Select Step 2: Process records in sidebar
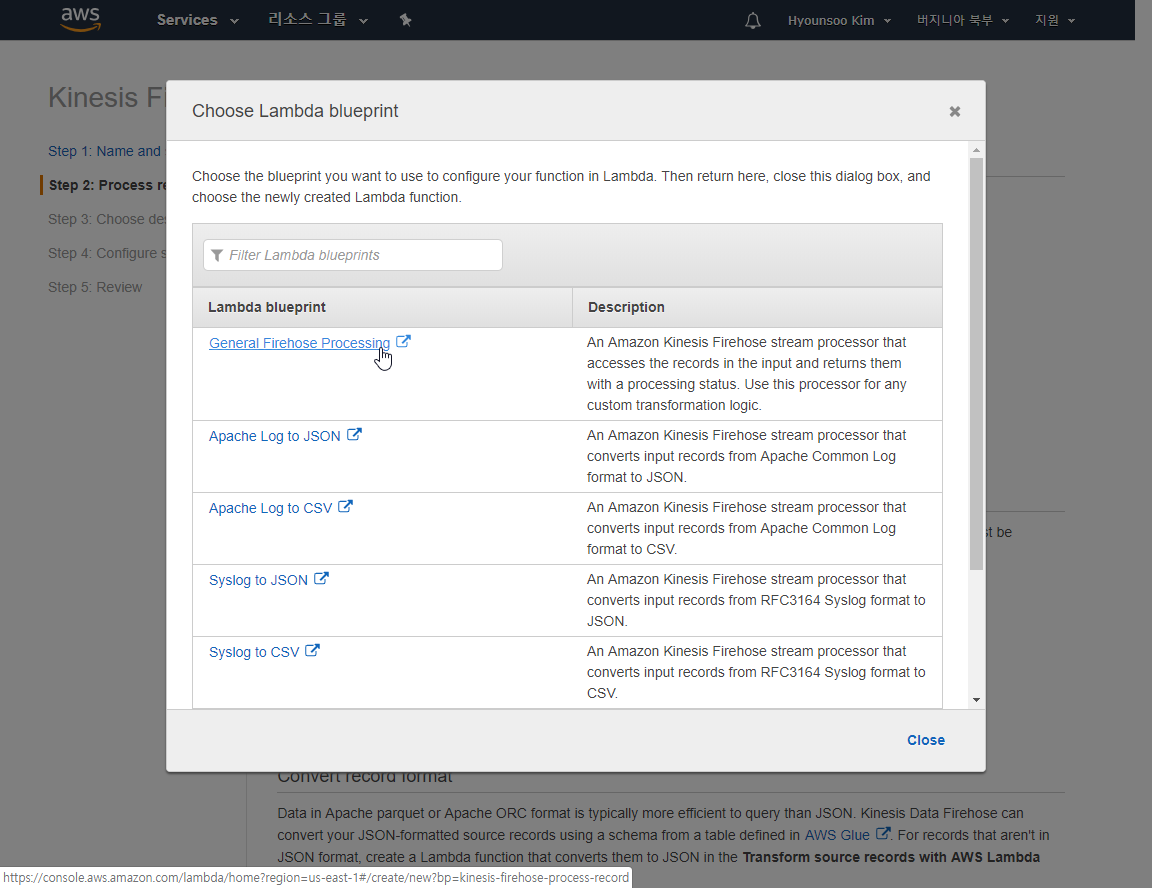Screen dimensions: 1152x888 pyautogui.click(x=107, y=185)
